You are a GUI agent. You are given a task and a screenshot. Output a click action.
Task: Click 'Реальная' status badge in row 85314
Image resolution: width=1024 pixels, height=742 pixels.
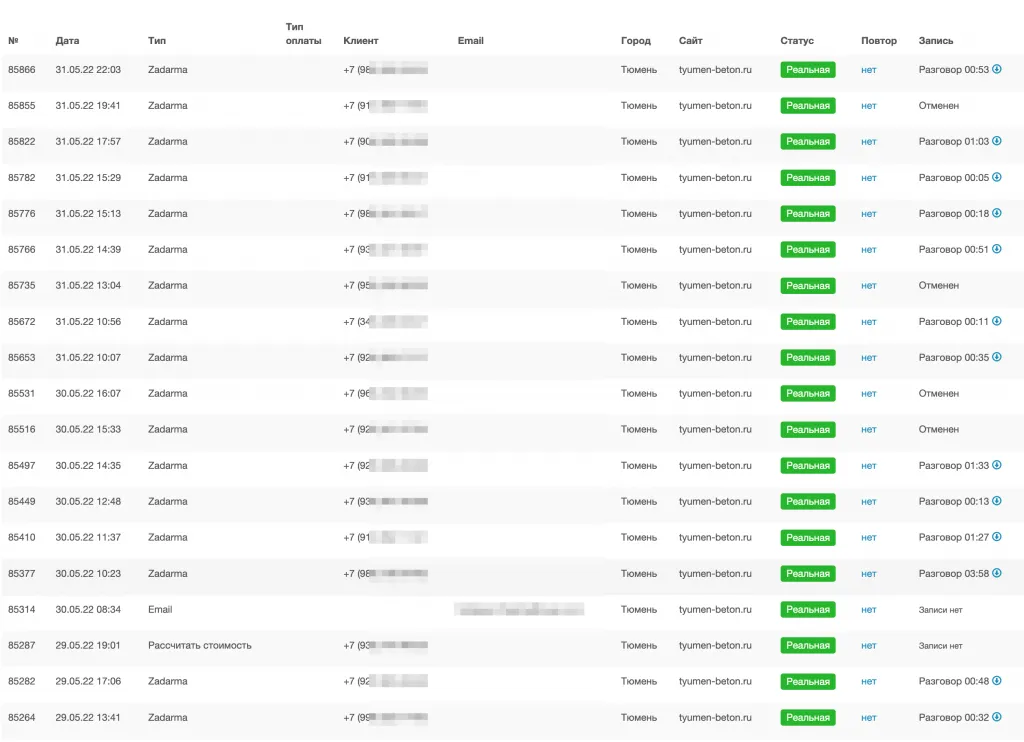point(807,610)
